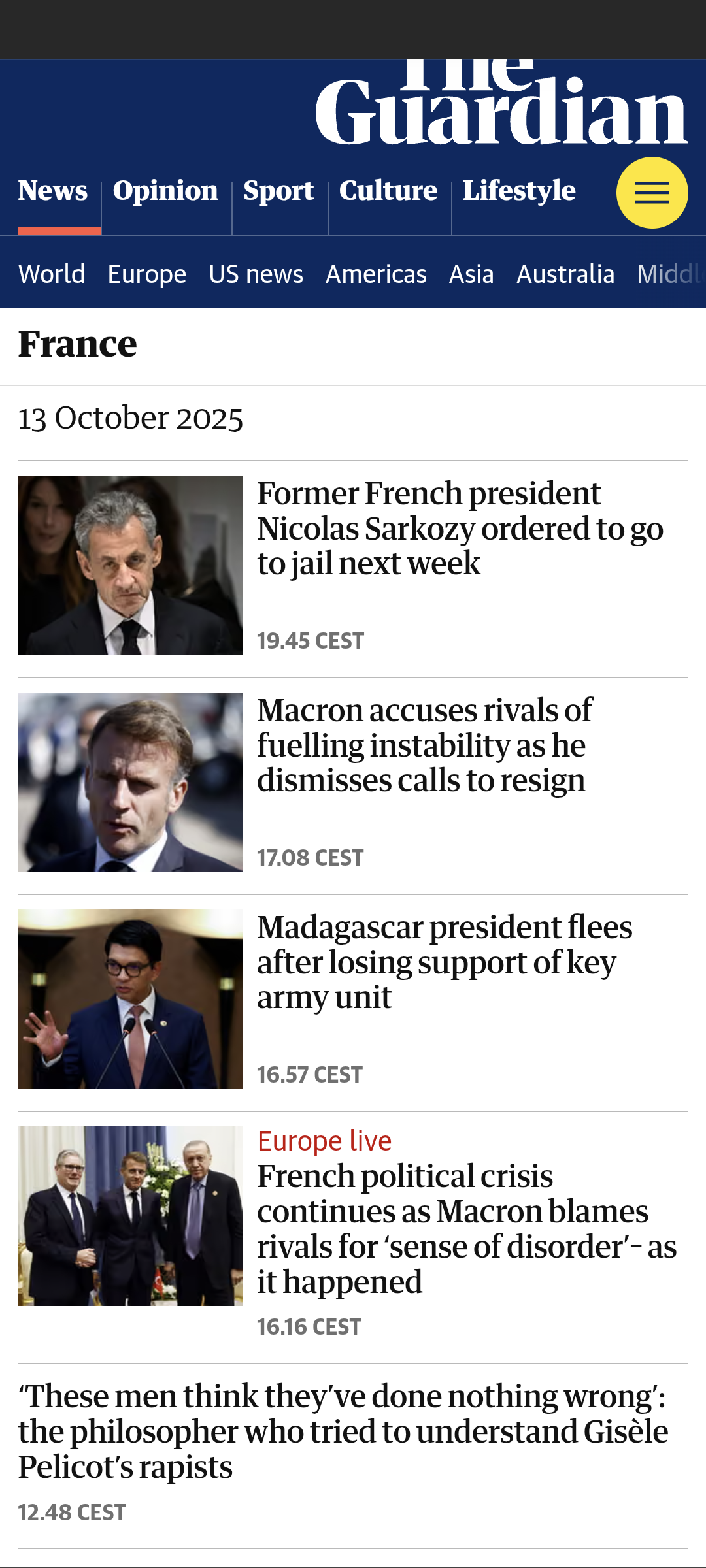Open the yellow hamburger menu button
This screenshot has width=706, height=1568.
click(x=652, y=193)
